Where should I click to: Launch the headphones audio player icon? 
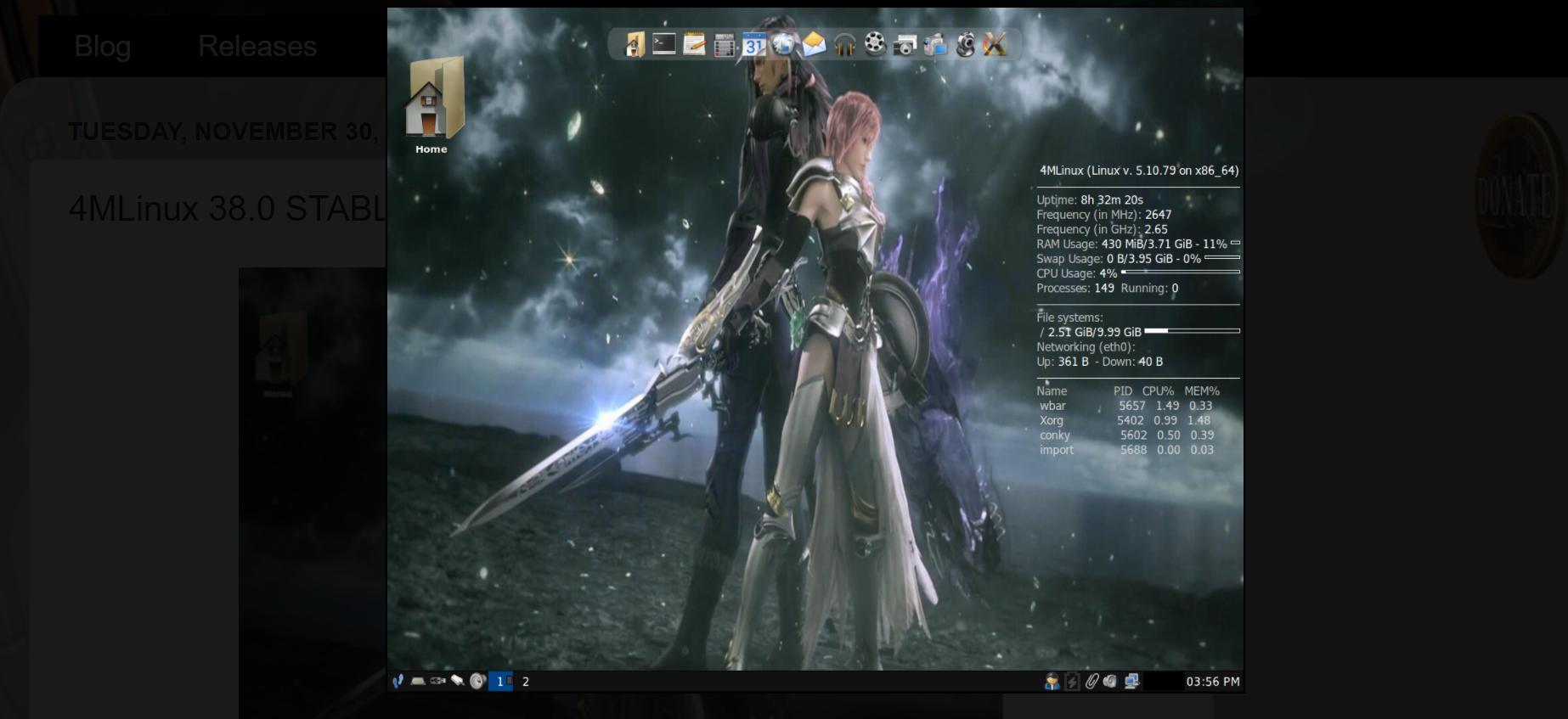pyautogui.click(x=844, y=44)
